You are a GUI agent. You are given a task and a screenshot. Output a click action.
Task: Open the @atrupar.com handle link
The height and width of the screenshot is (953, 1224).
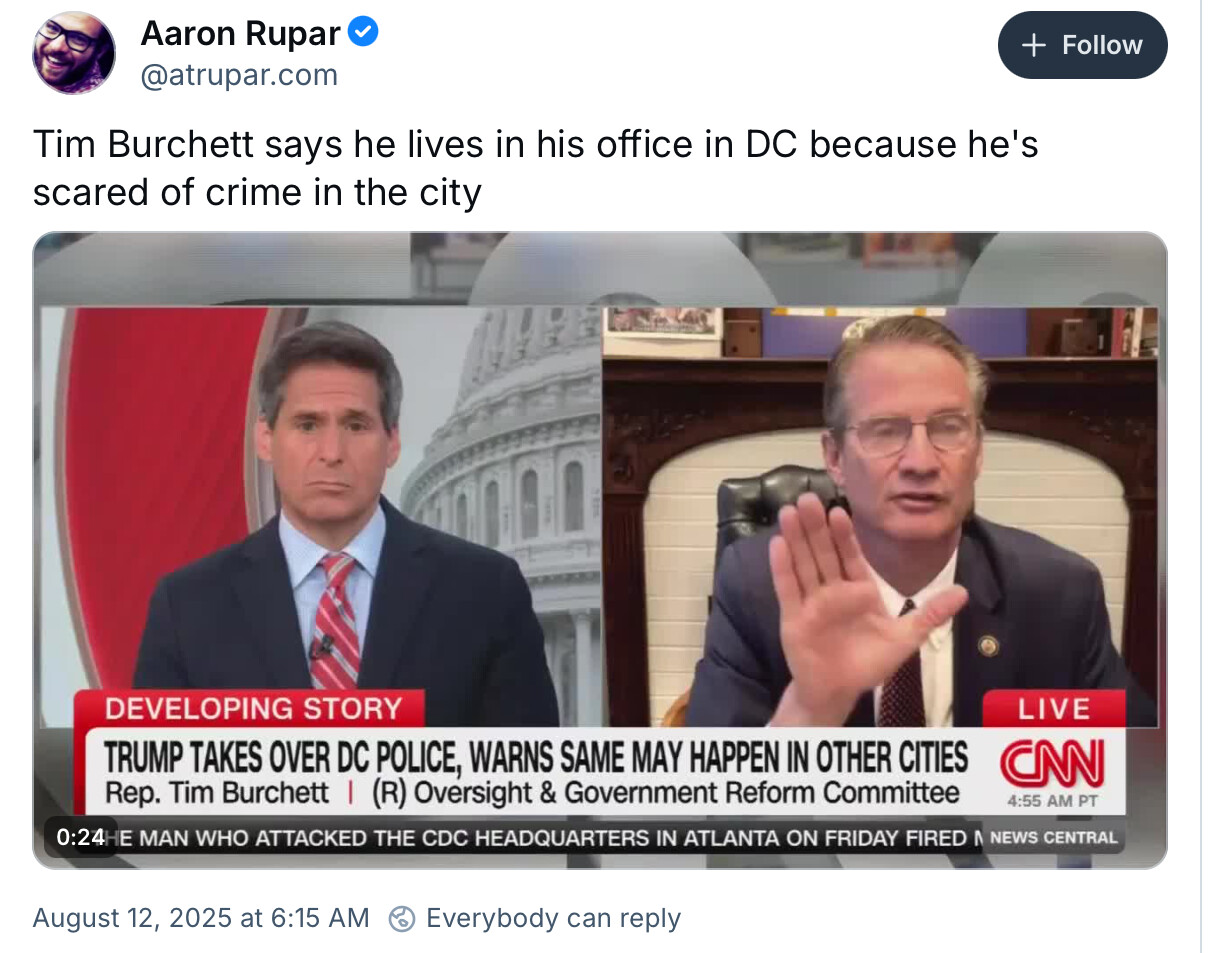[239, 75]
